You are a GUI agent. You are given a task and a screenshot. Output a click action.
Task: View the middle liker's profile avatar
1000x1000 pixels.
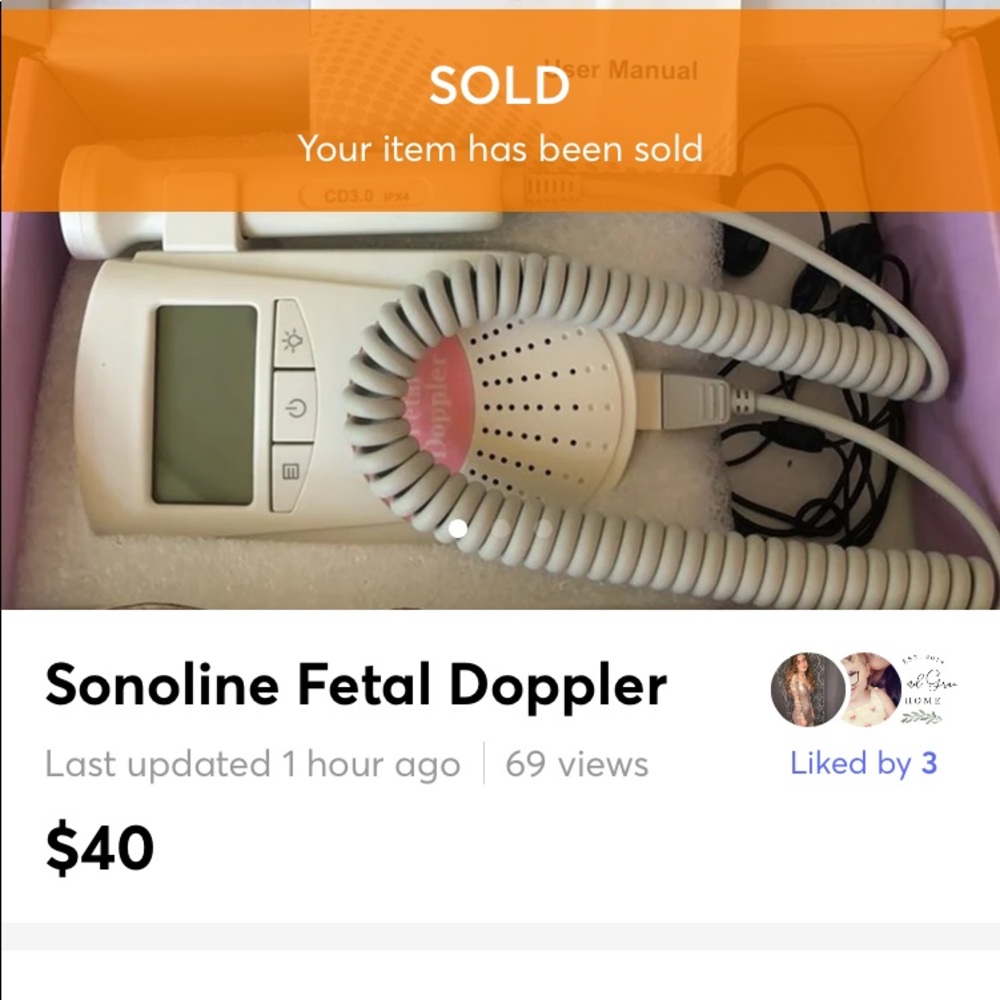point(866,690)
